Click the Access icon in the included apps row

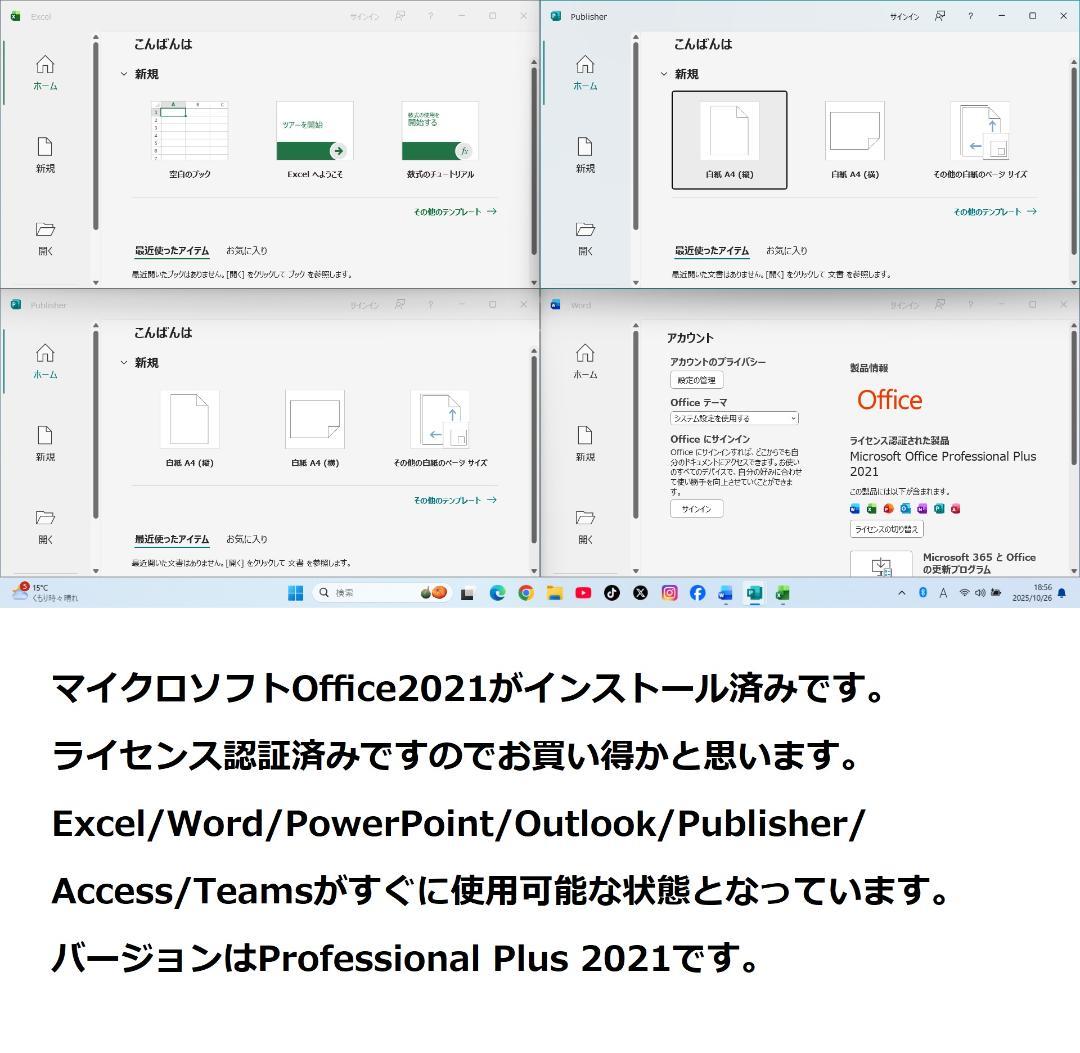954,509
